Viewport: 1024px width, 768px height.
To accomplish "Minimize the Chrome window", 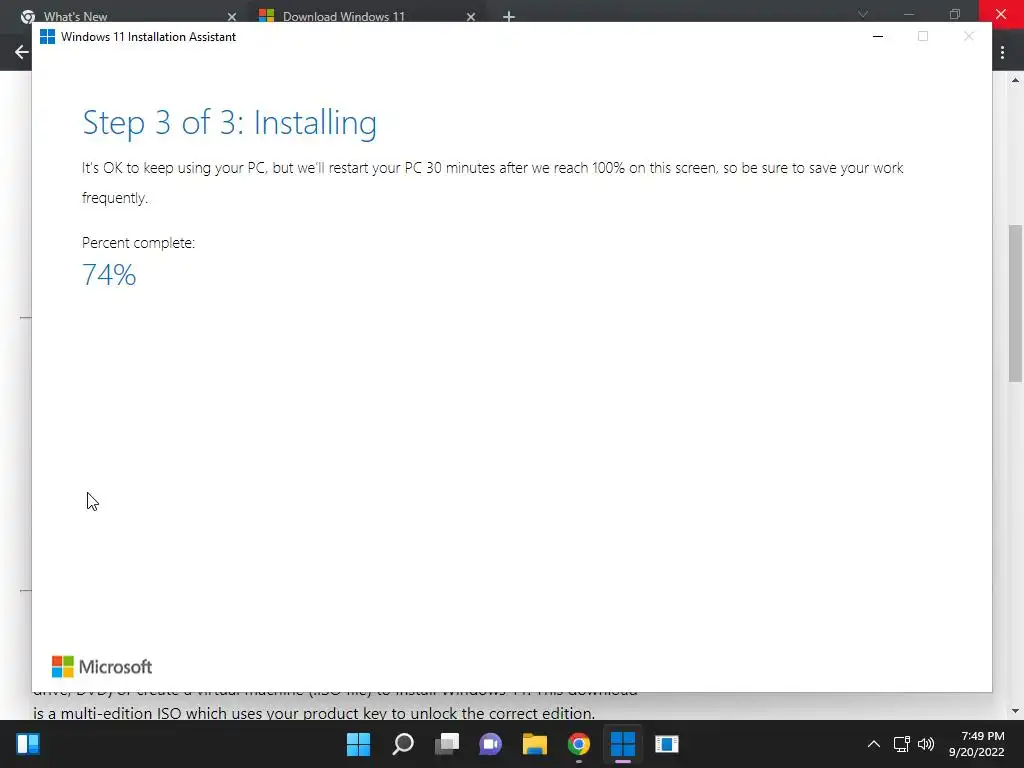I will [908, 14].
